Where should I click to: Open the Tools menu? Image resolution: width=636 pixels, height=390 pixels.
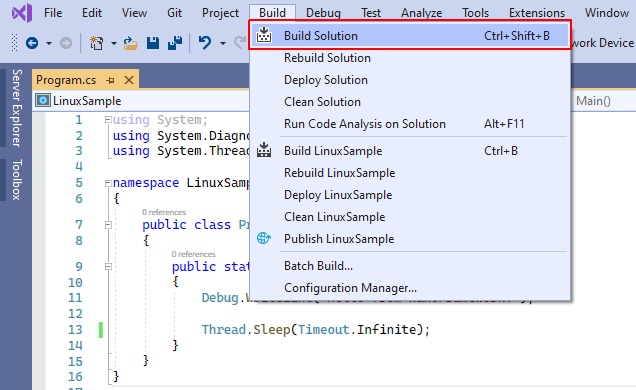pos(475,13)
